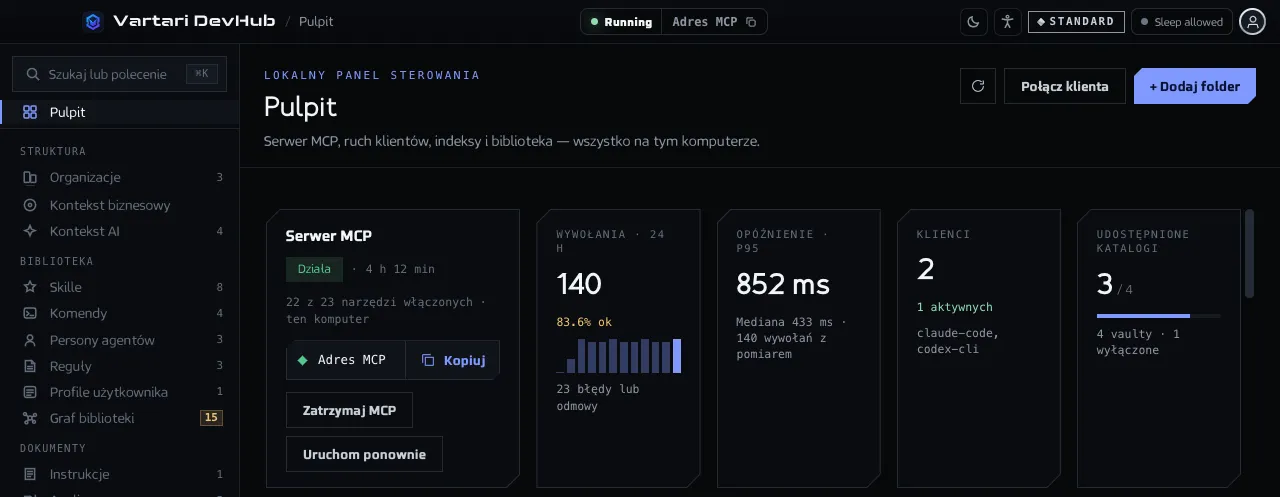Click the BIBLIOTEKA section header

coord(56,261)
